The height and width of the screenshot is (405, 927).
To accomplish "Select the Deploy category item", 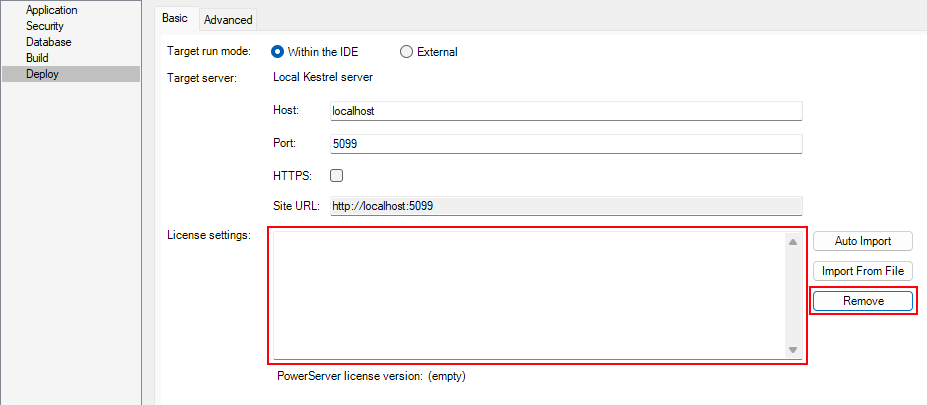I will [x=42, y=74].
